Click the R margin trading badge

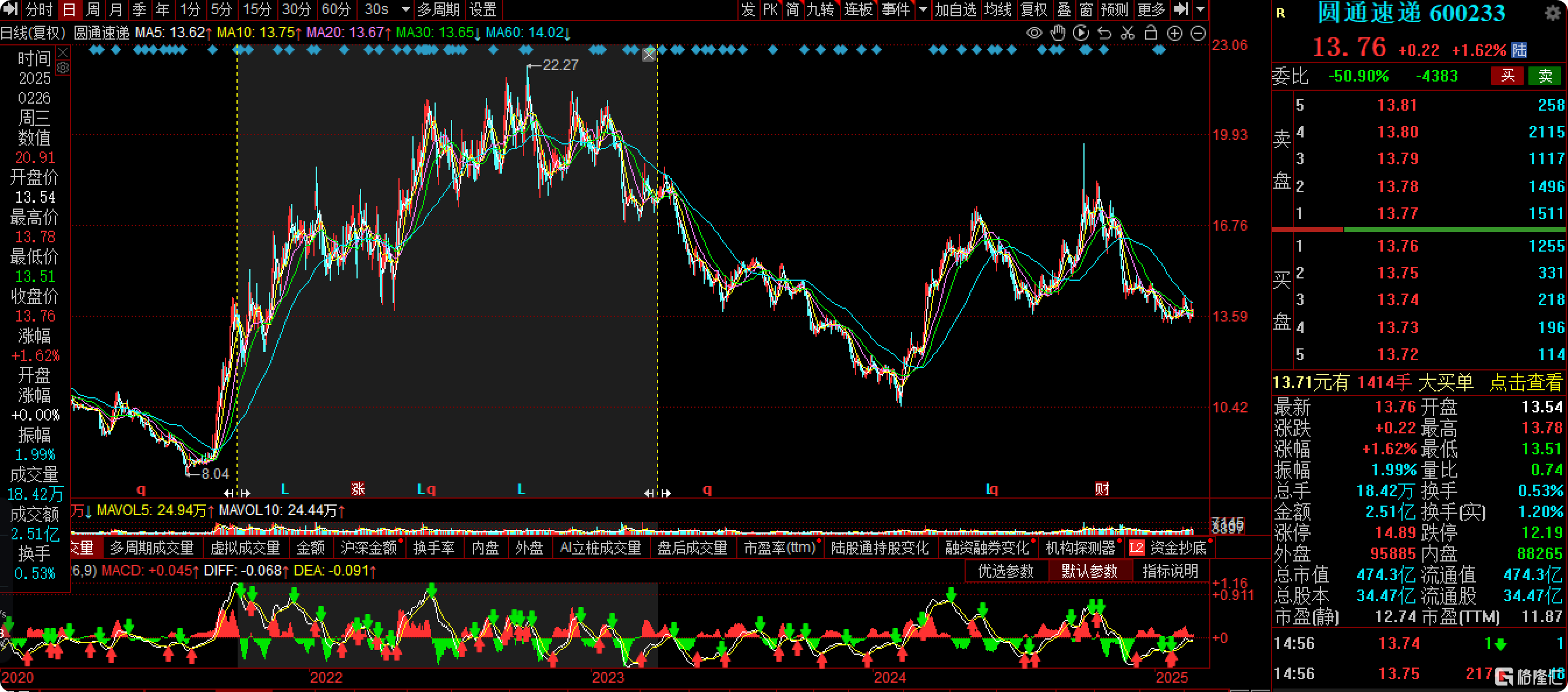coord(1281,13)
